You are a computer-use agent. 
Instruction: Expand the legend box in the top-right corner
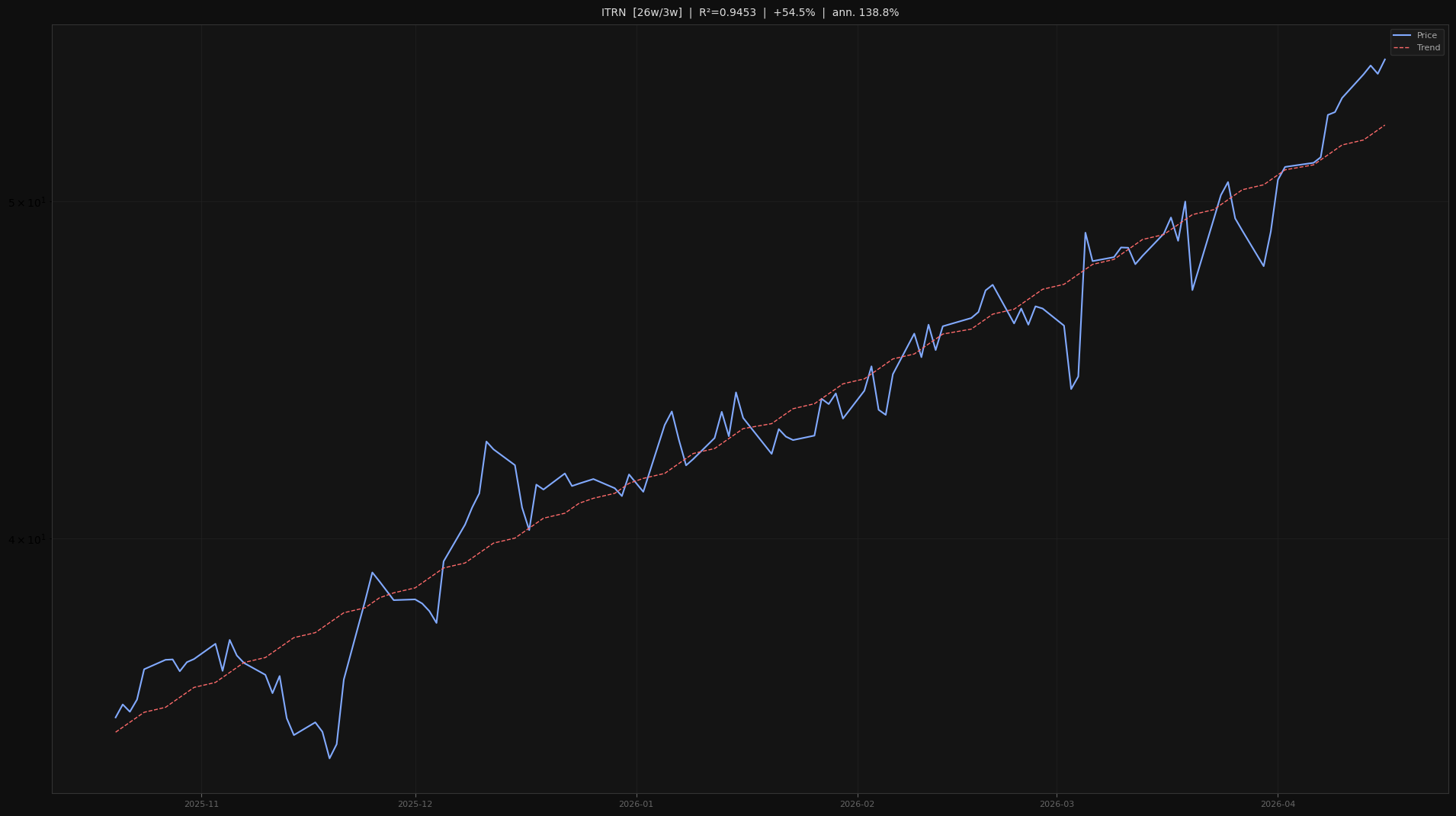(x=1416, y=41)
